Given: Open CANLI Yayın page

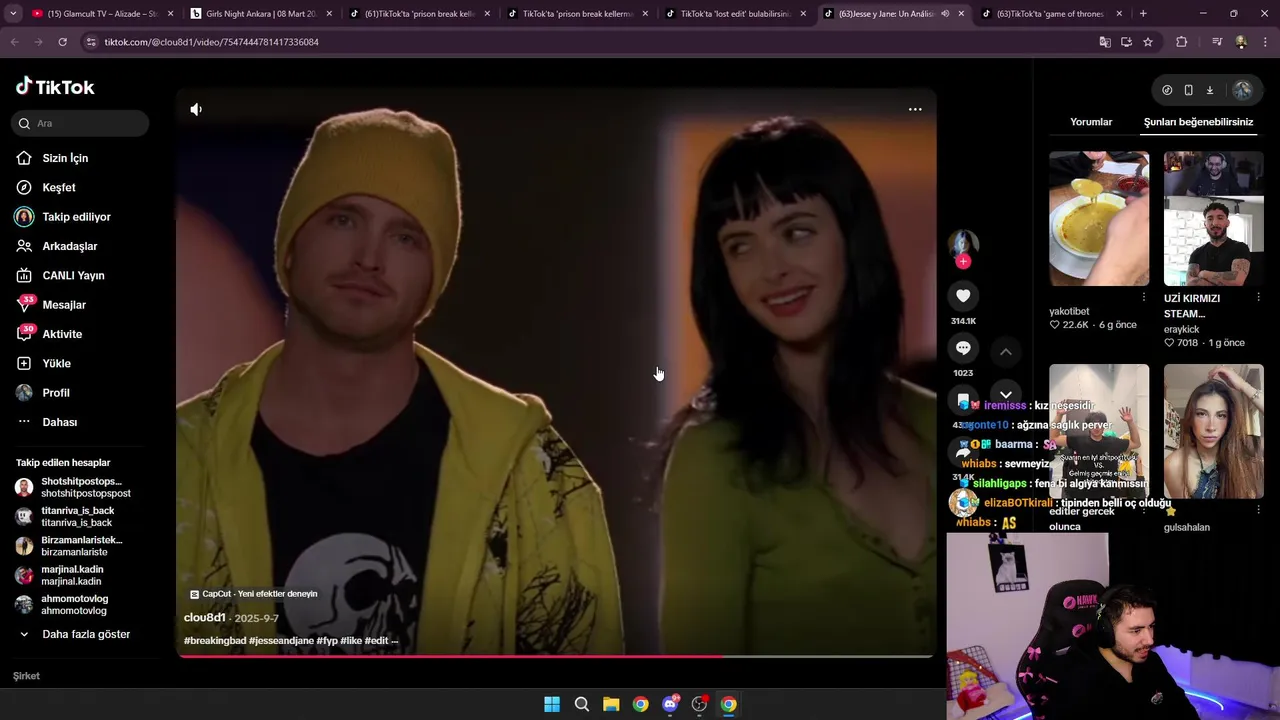Looking at the screenshot, I should [x=61, y=275].
